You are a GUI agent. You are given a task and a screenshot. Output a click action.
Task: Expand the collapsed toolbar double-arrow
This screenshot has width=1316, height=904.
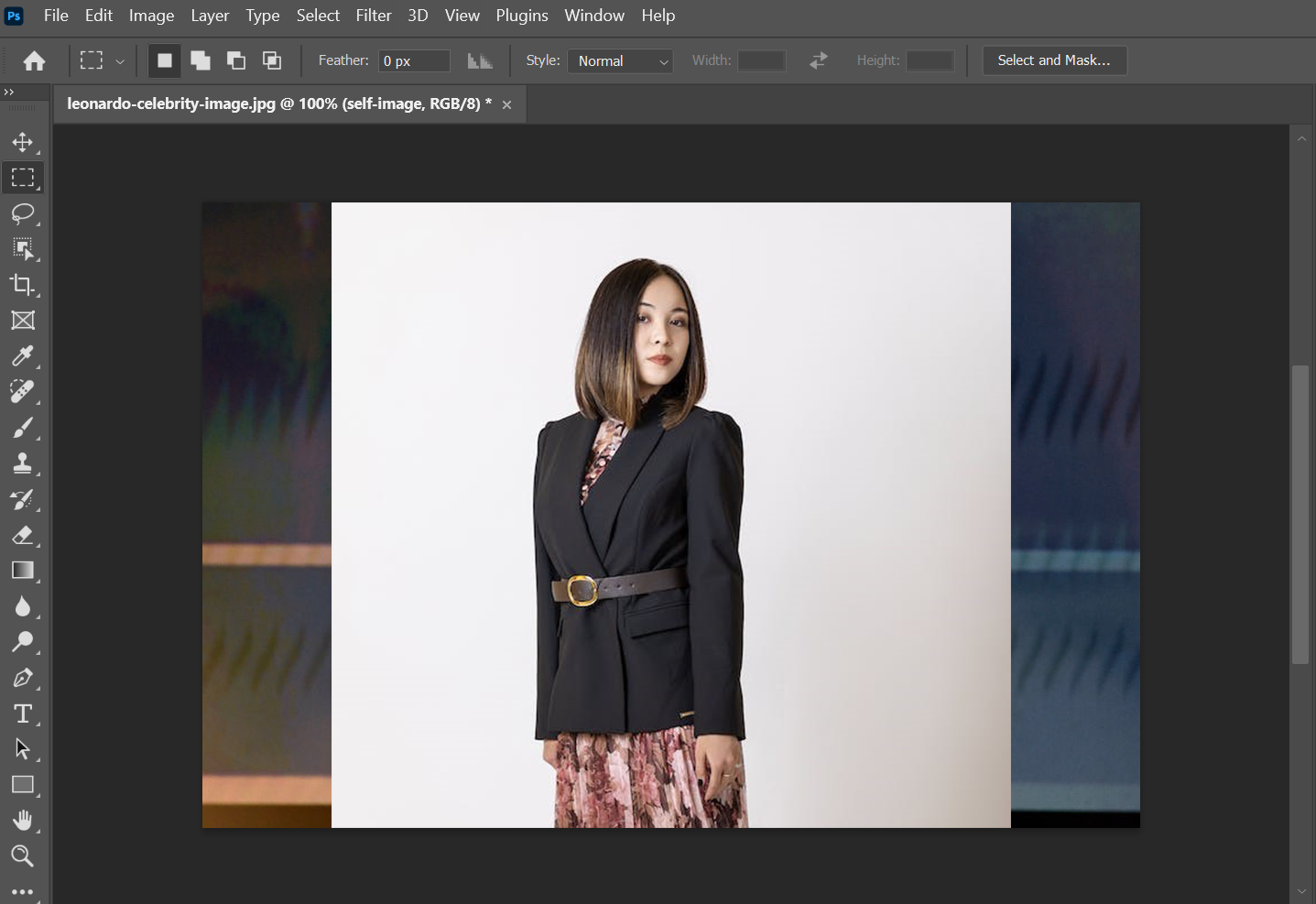[9, 92]
